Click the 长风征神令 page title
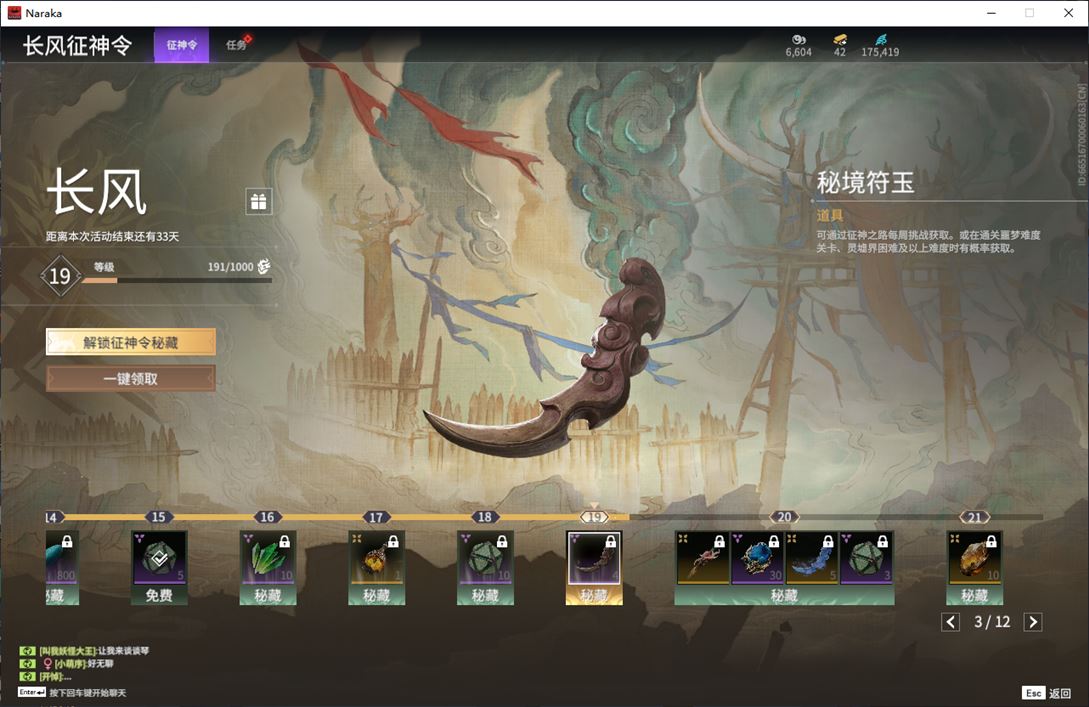 77,45
